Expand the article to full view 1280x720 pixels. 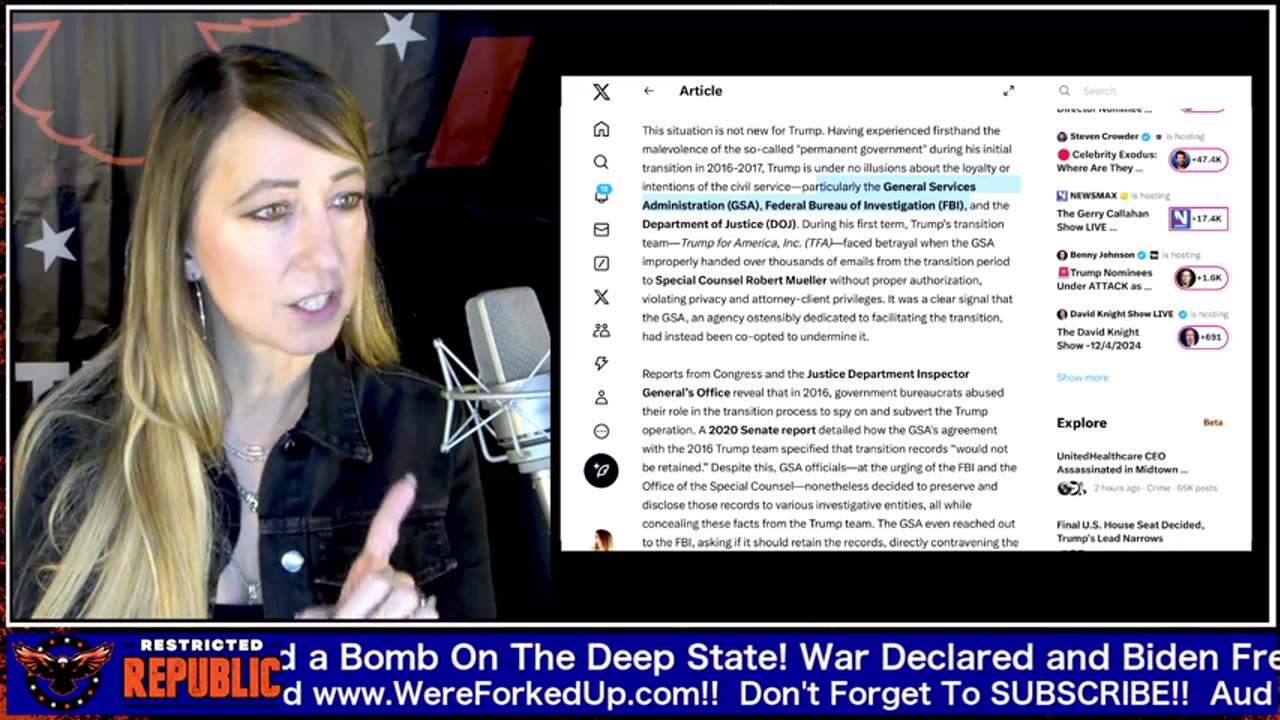click(x=1008, y=91)
